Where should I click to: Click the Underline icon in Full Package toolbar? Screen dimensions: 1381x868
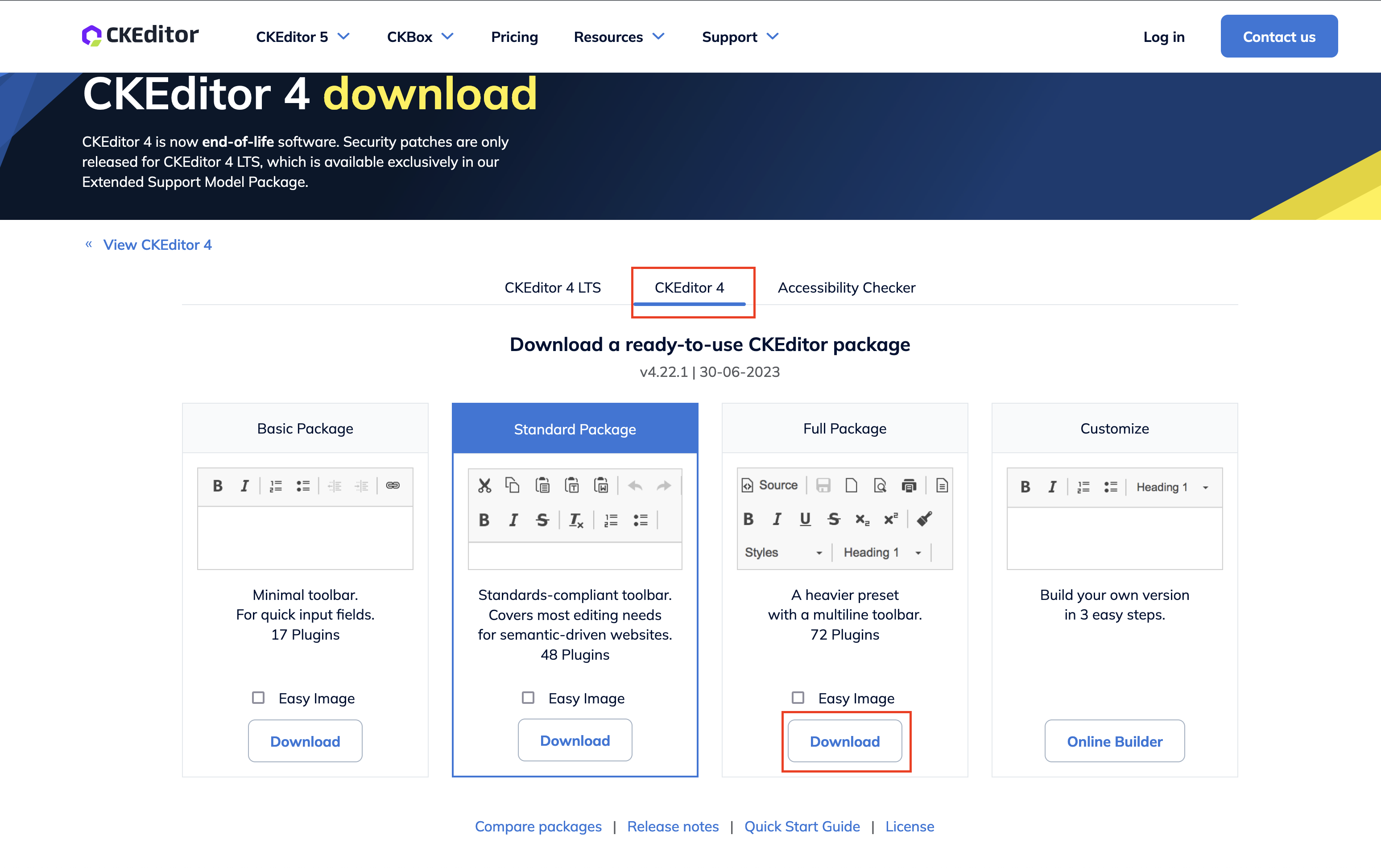click(805, 519)
